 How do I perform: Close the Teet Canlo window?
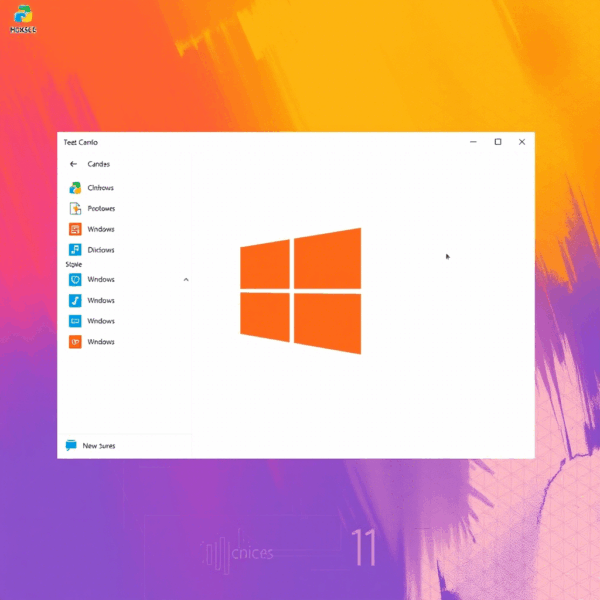click(522, 142)
